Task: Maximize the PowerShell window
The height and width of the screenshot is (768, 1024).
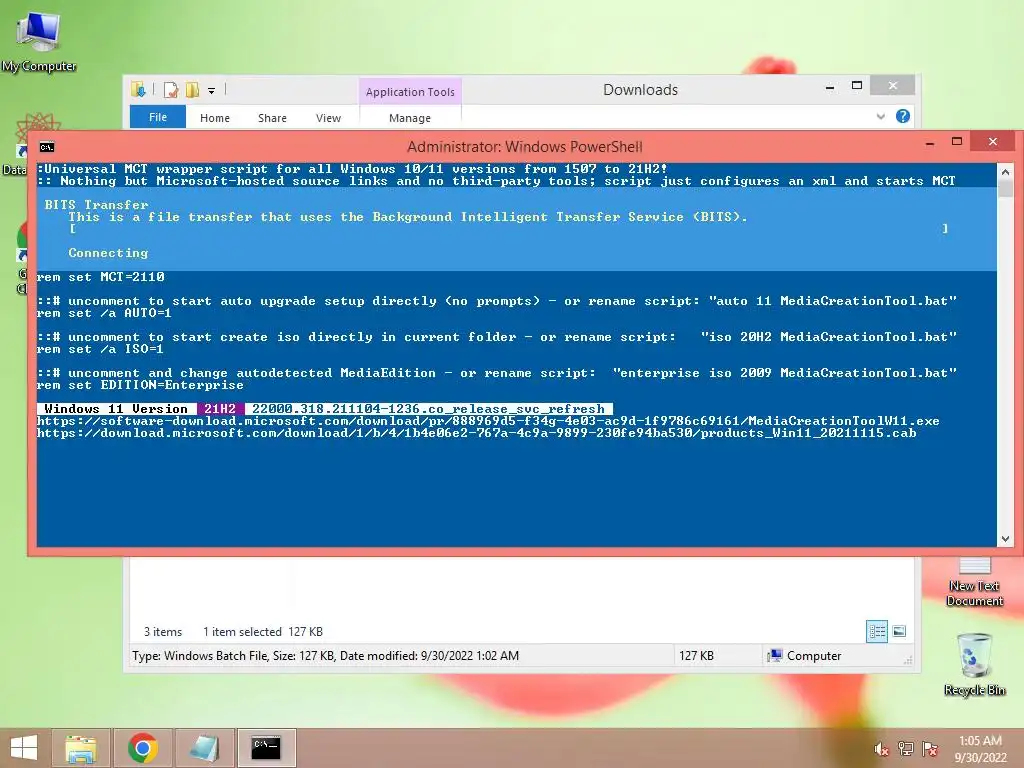Action: [x=957, y=141]
